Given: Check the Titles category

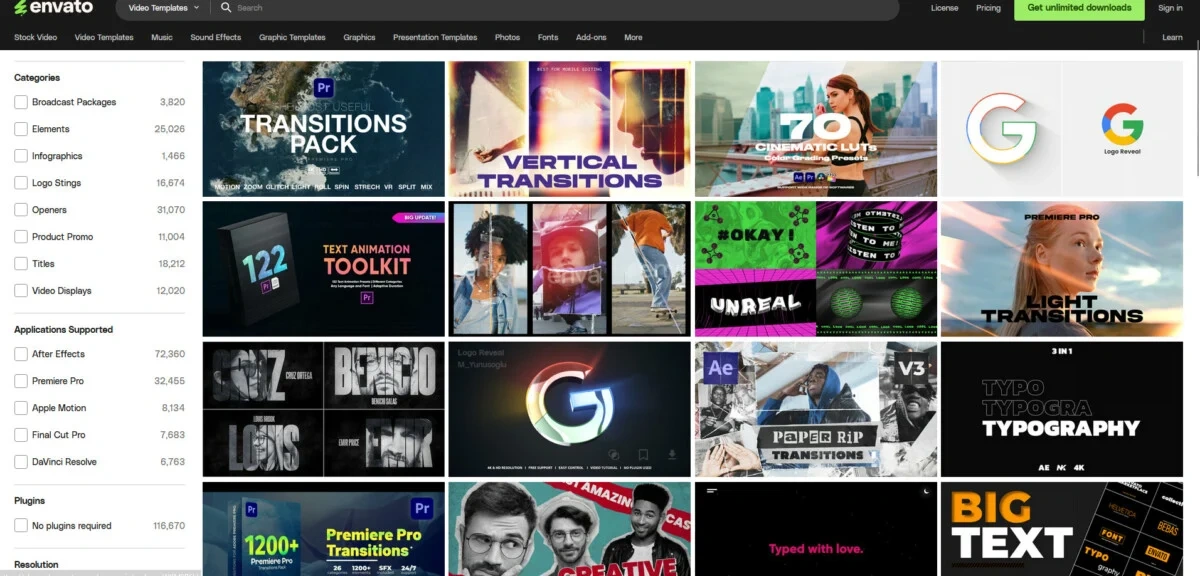Looking at the screenshot, I should tap(21, 264).
